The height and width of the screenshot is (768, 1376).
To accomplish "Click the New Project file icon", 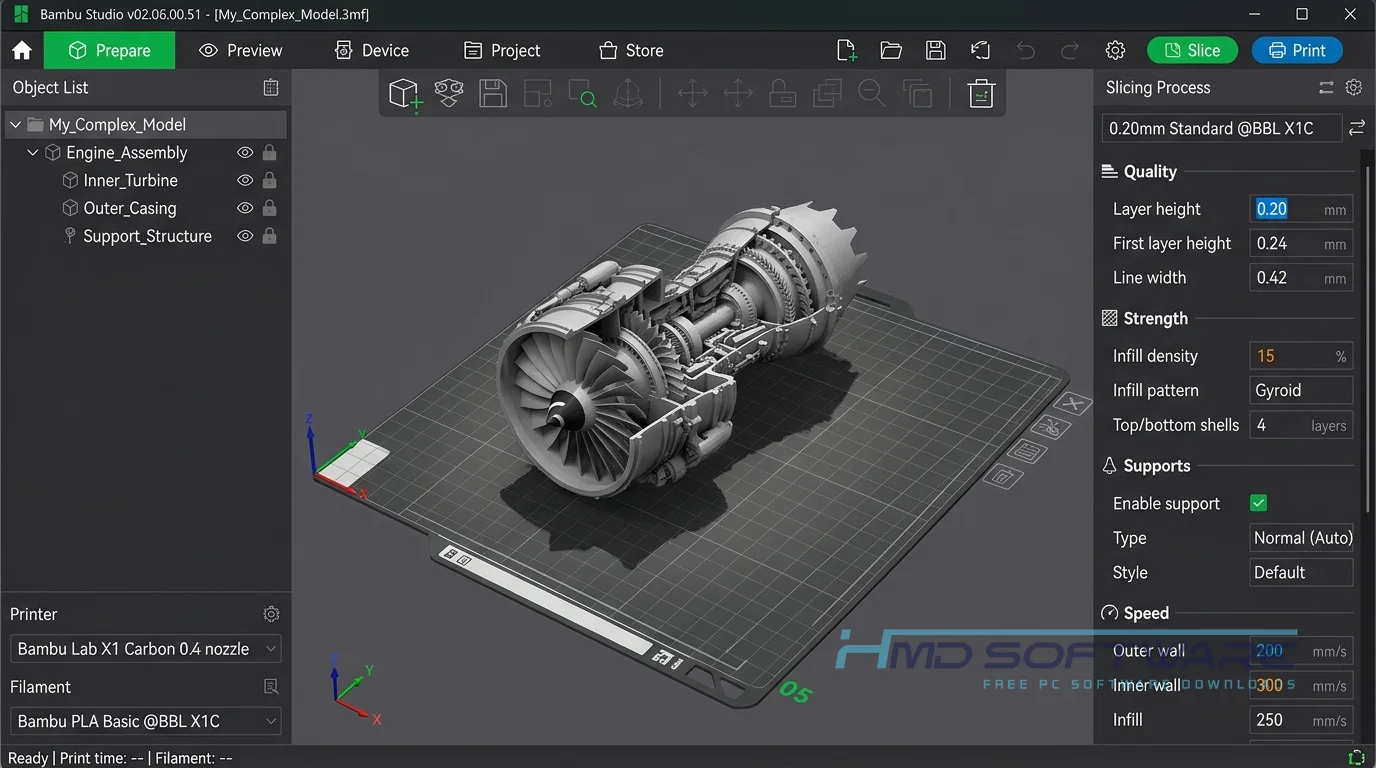I will tap(846, 50).
